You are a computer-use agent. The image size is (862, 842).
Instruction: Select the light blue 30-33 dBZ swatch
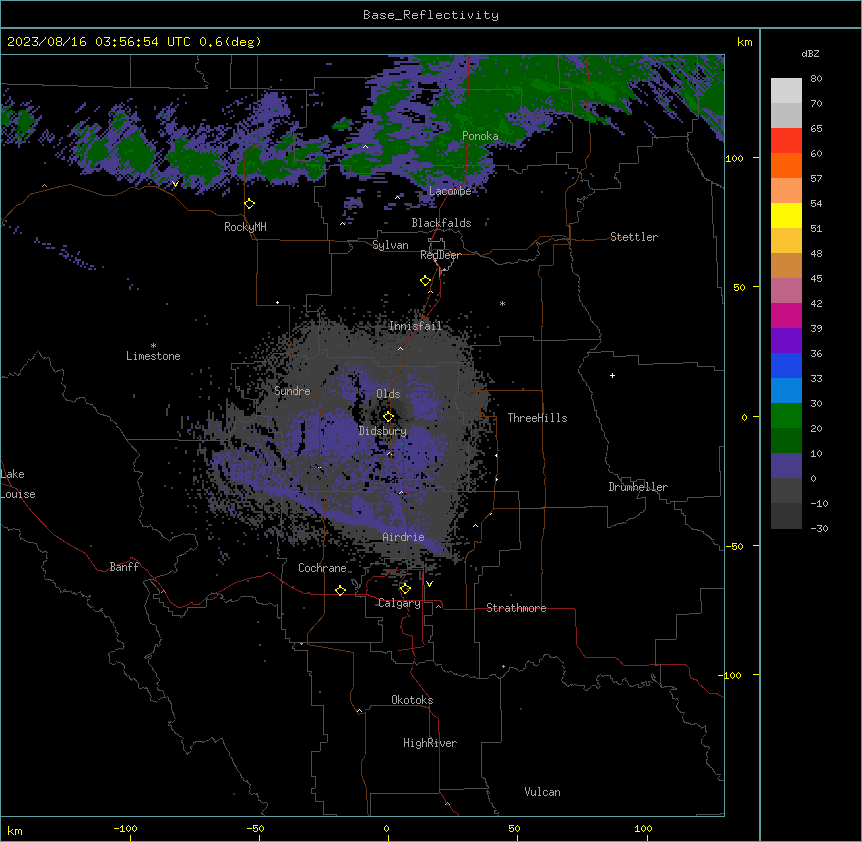[786, 391]
